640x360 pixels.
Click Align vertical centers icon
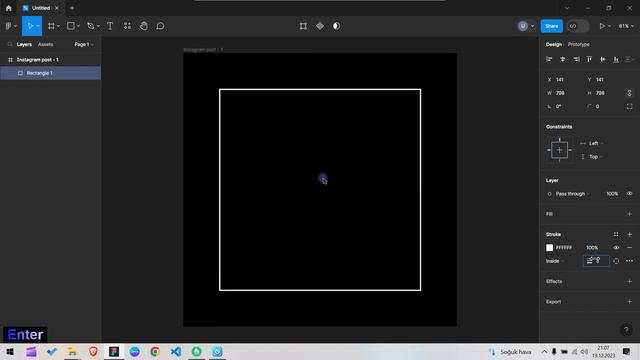(603, 60)
